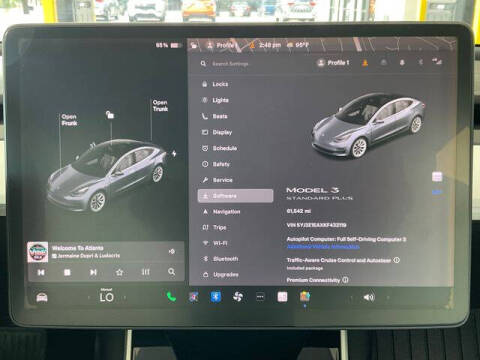Tap the orange sentry alert icon in settings header
Image resolution: width=480 pixels, height=360 pixels.
pos(365,62)
